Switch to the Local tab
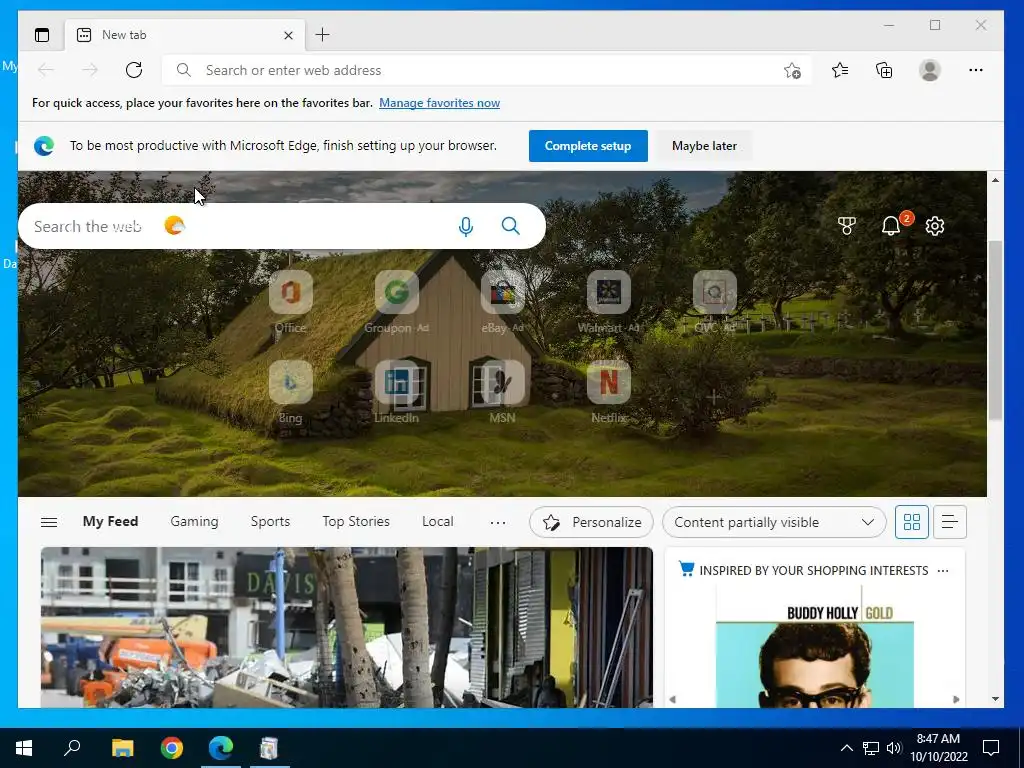Screen dimensions: 1024x768 [437, 521]
